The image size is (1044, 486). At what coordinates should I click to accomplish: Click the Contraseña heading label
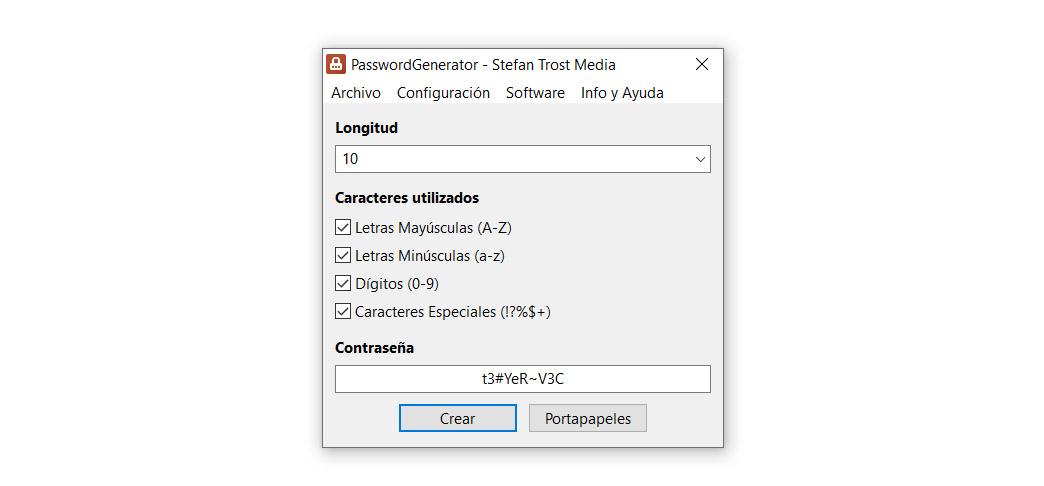pos(374,348)
